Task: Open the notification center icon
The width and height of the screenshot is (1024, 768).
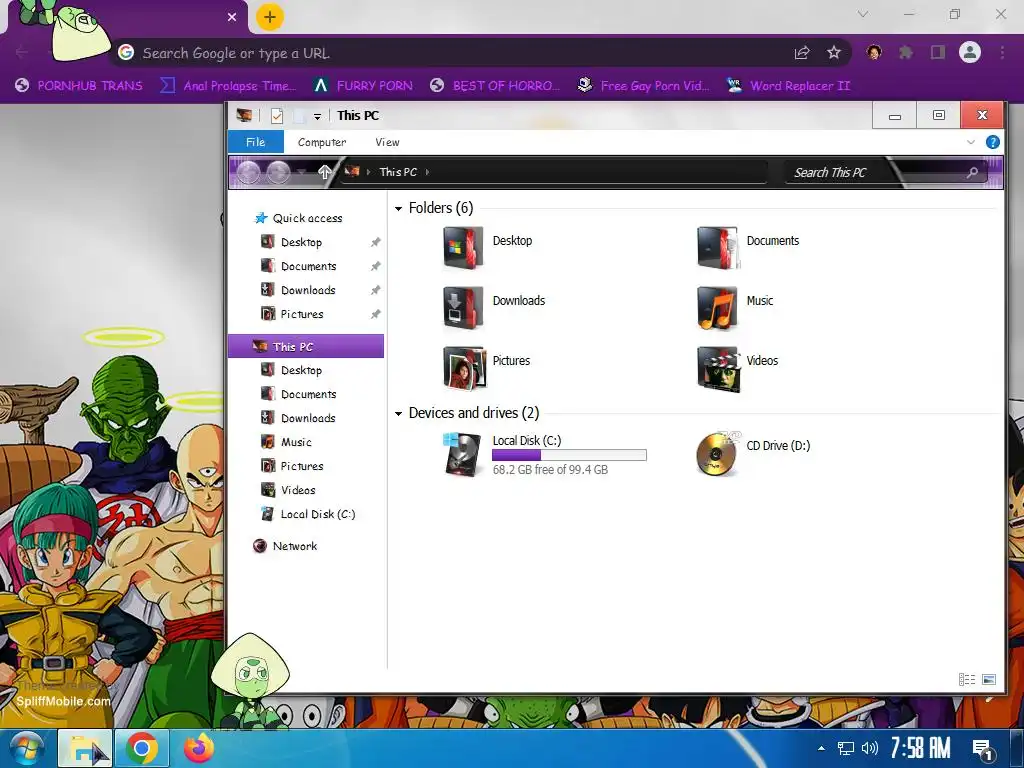Action: pos(982,748)
